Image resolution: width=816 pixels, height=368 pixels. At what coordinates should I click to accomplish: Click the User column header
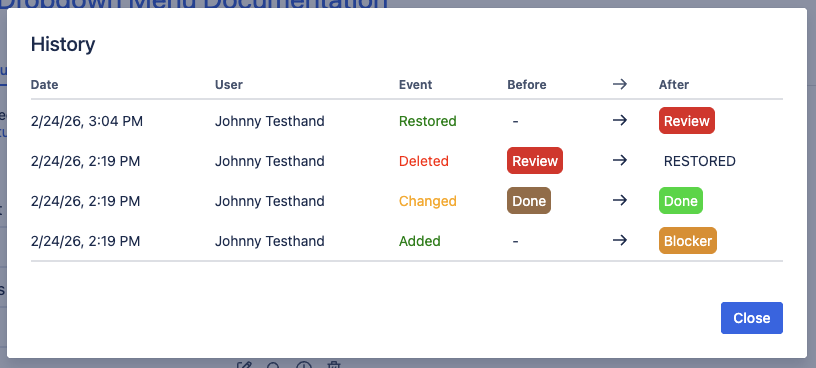(x=228, y=85)
